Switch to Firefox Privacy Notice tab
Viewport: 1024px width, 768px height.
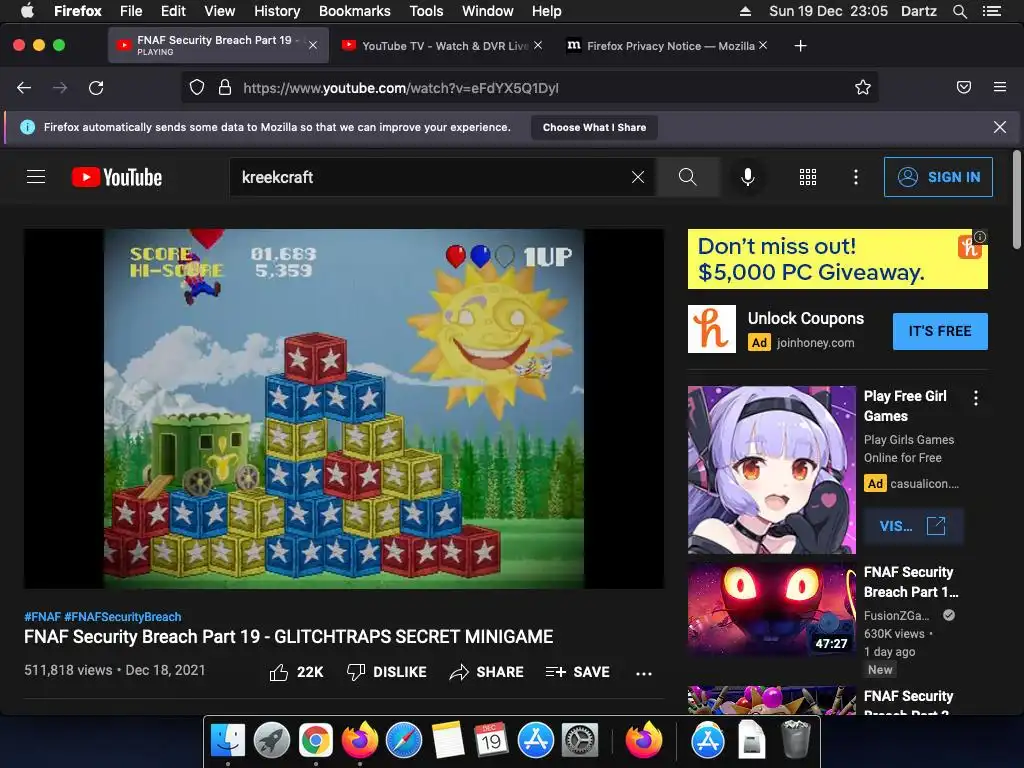pos(666,46)
